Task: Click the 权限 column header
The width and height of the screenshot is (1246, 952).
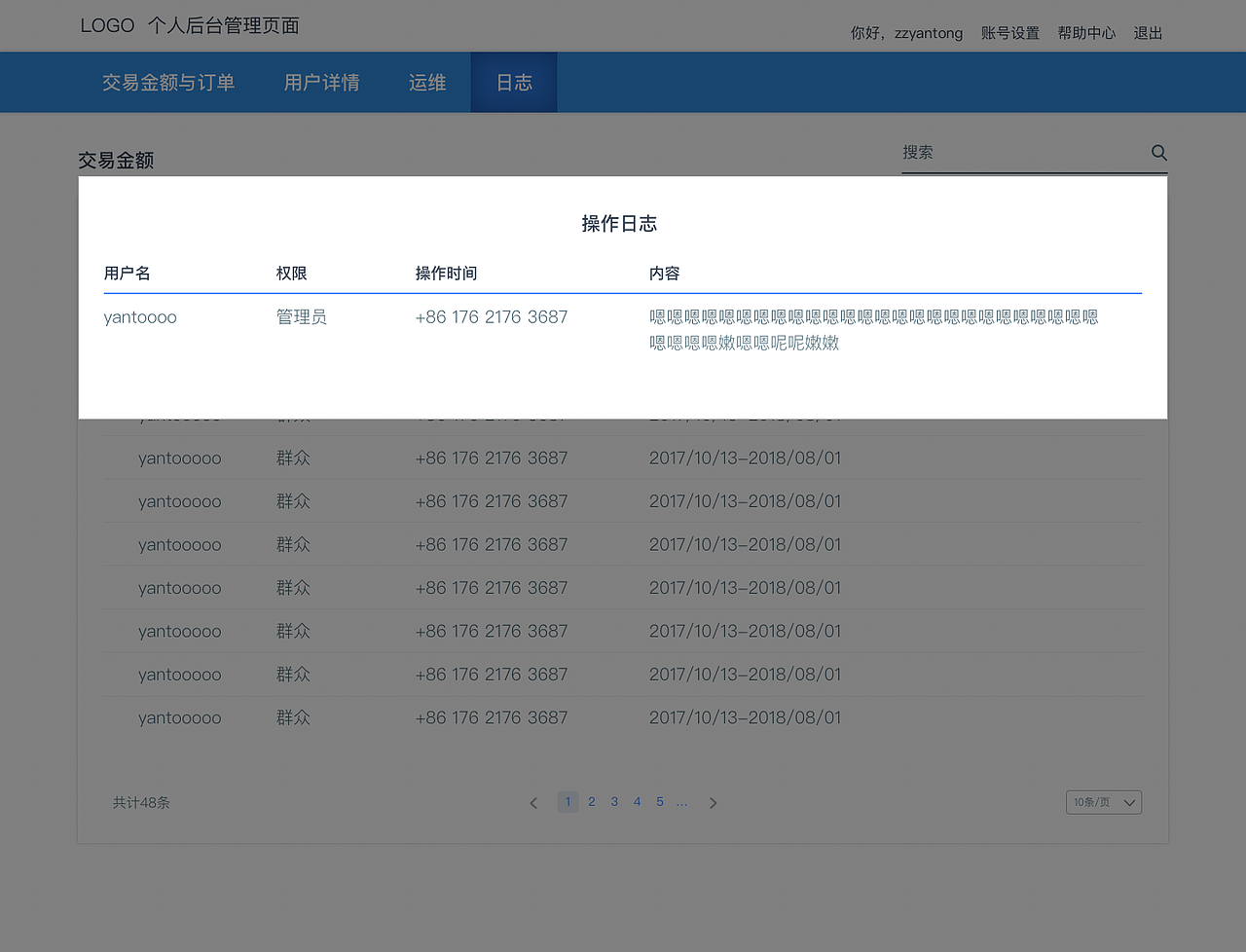Action: pos(291,274)
